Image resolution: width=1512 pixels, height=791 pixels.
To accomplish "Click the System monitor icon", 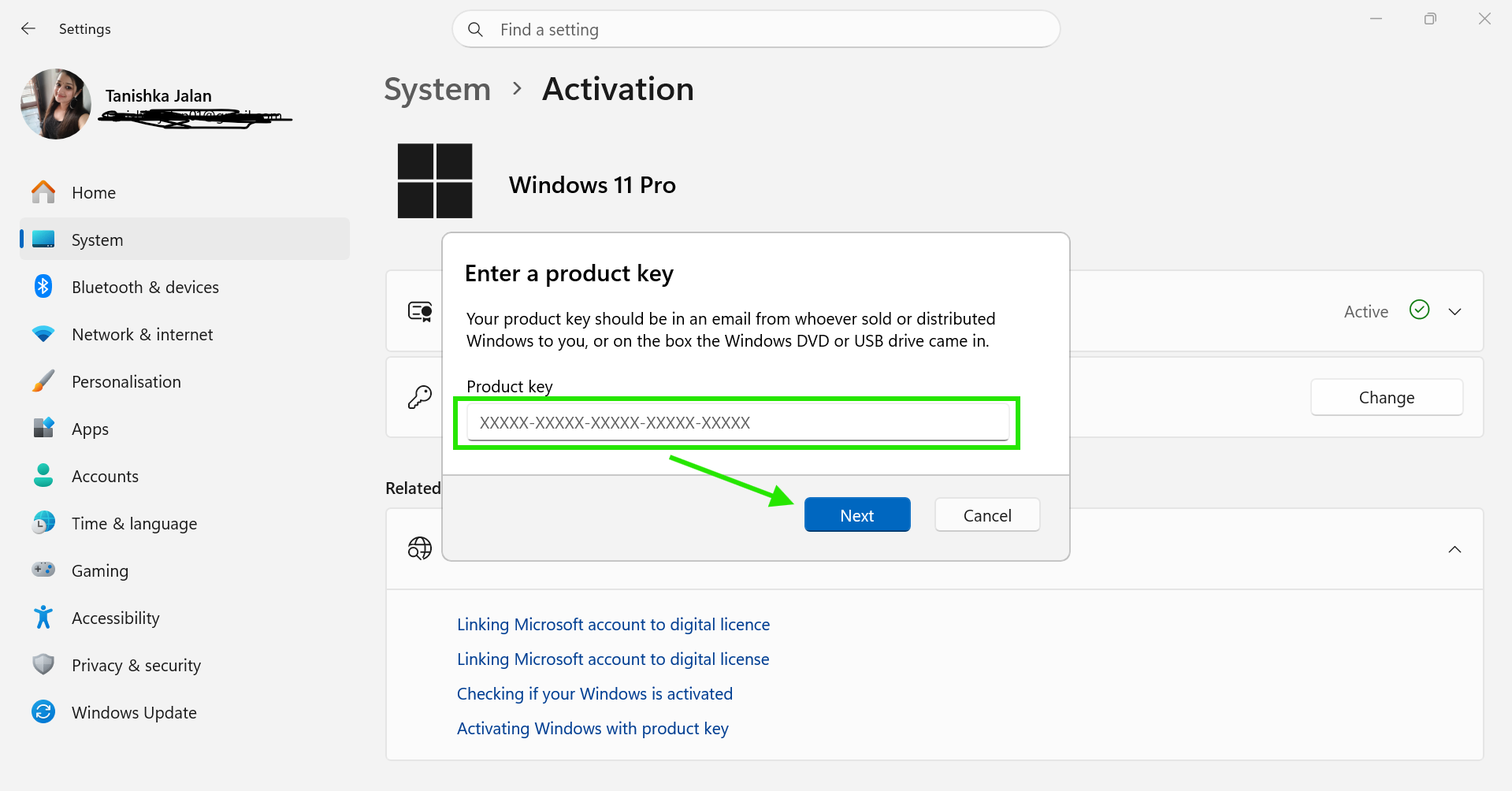I will point(43,240).
